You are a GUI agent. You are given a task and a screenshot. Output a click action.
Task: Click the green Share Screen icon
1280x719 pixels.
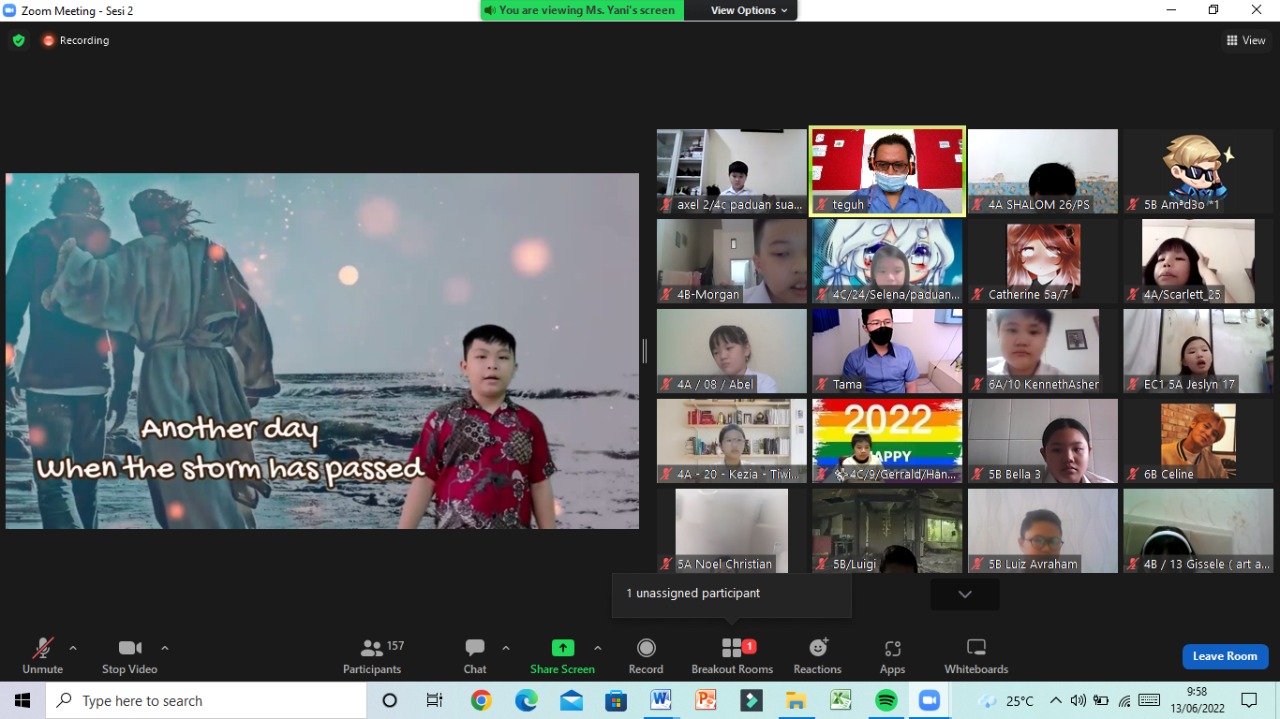click(562, 648)
